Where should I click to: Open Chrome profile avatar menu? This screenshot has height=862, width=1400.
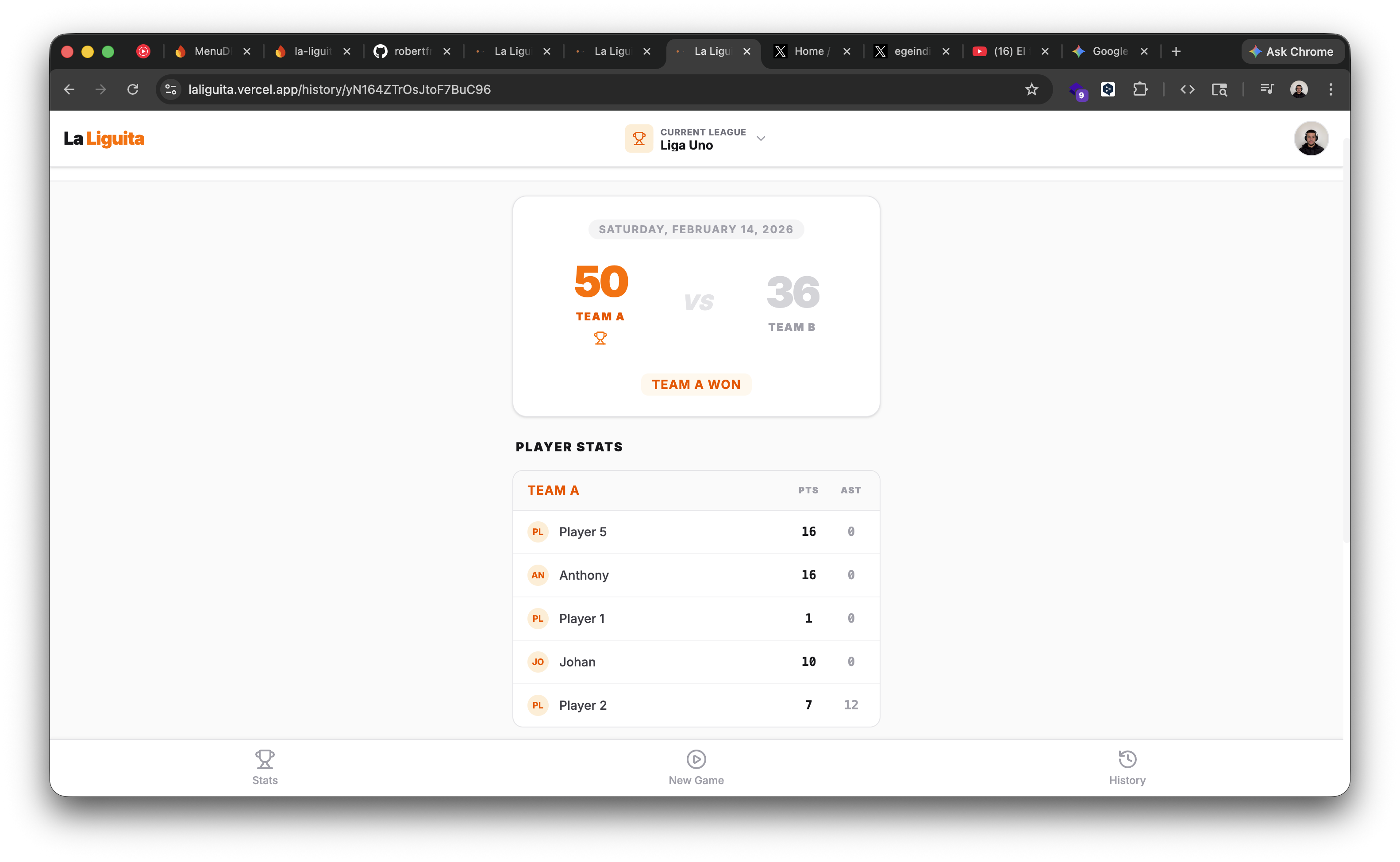point(1299,89)
